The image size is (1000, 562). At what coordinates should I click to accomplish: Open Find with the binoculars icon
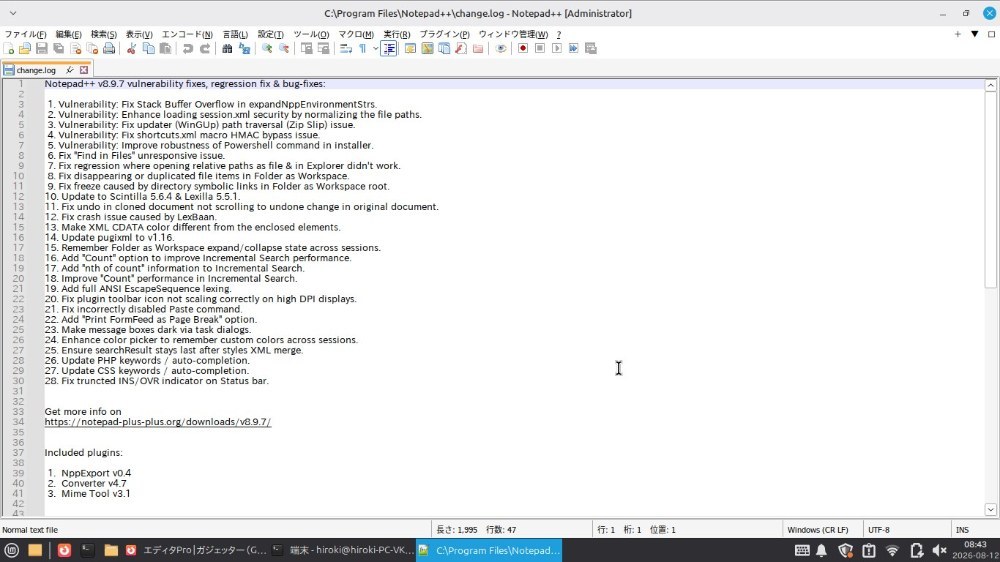[x=227, y=48]
